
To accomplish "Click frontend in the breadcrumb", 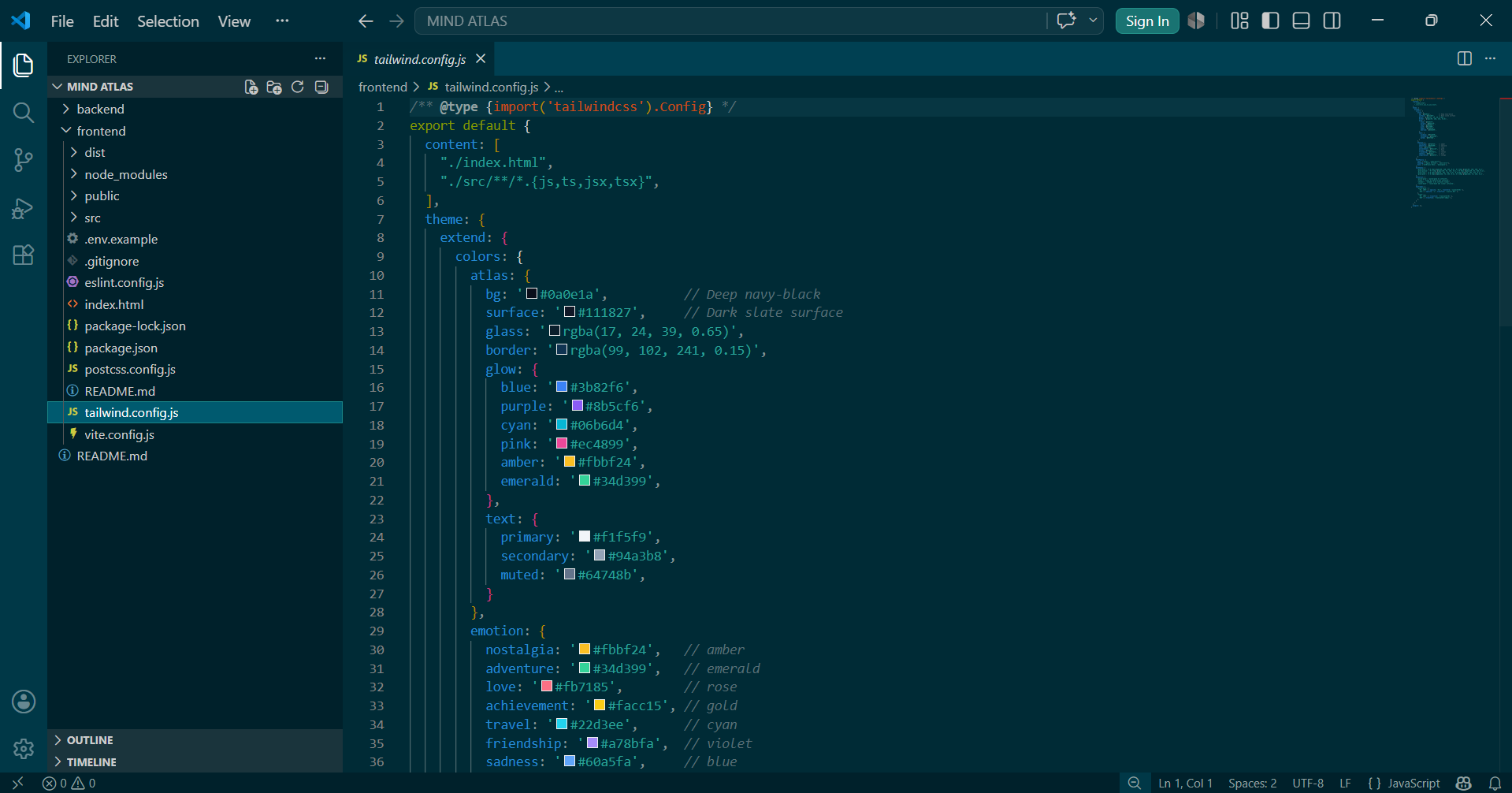I will click(x=383, y=87).
